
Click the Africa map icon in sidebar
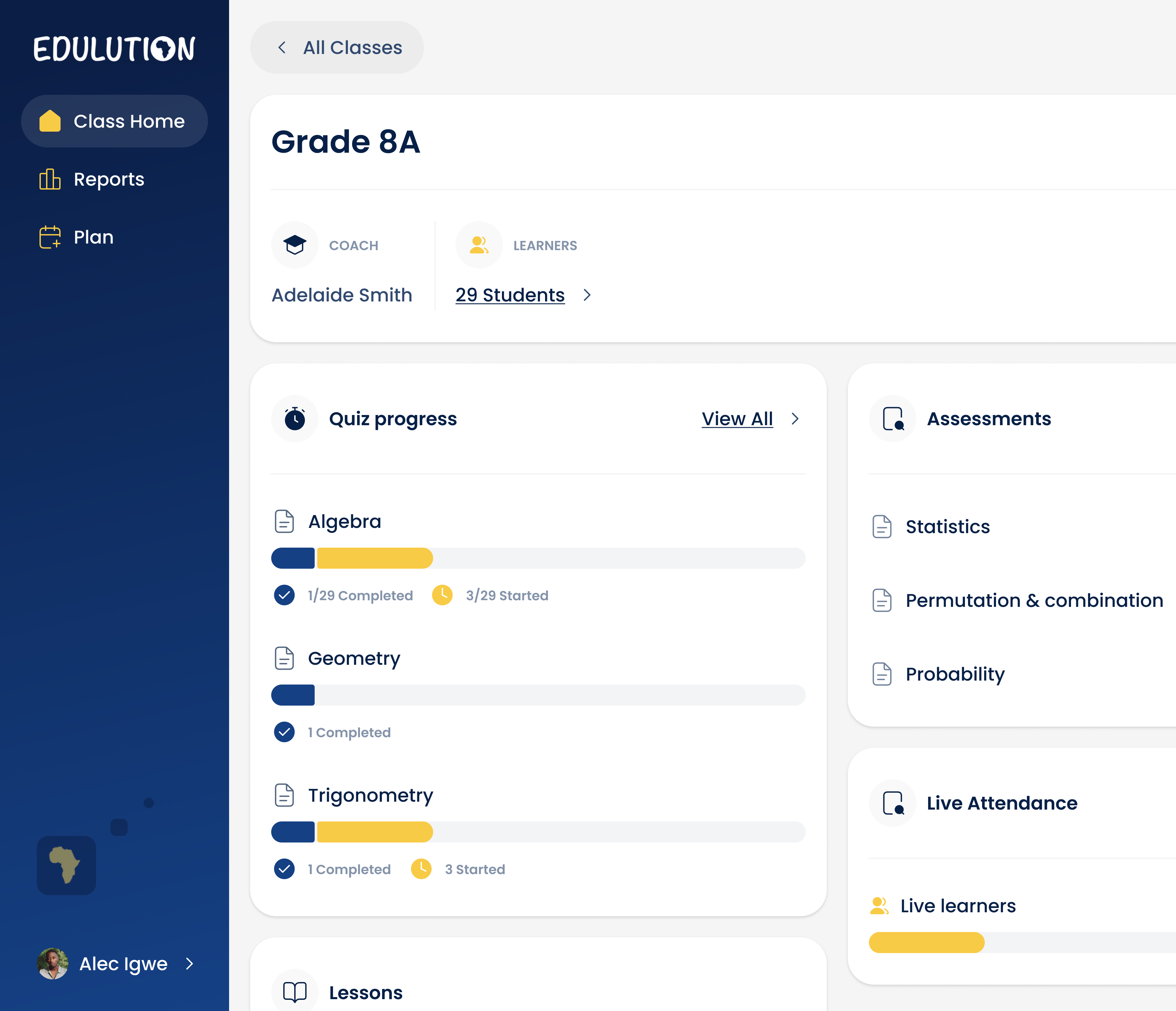[x=66, y=865]
